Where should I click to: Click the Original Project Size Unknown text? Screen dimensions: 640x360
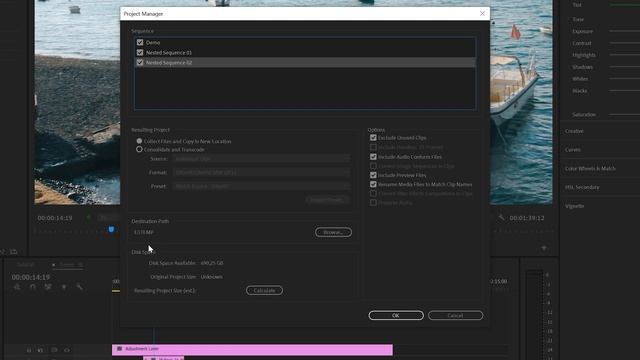tap(211, 277)
